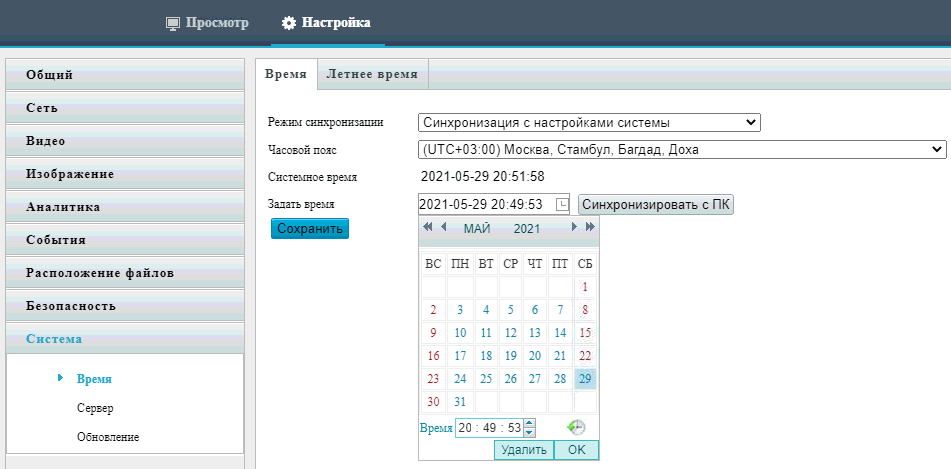Open Часовой пояс timezone dropdown
Viewport: 951px width, 469px height.
[x=682, y=149]
